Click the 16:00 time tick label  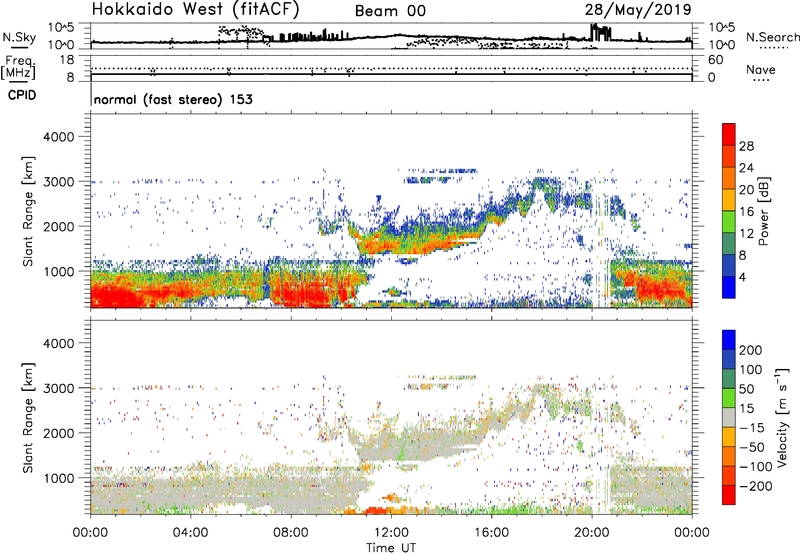[x=491, y=533]
